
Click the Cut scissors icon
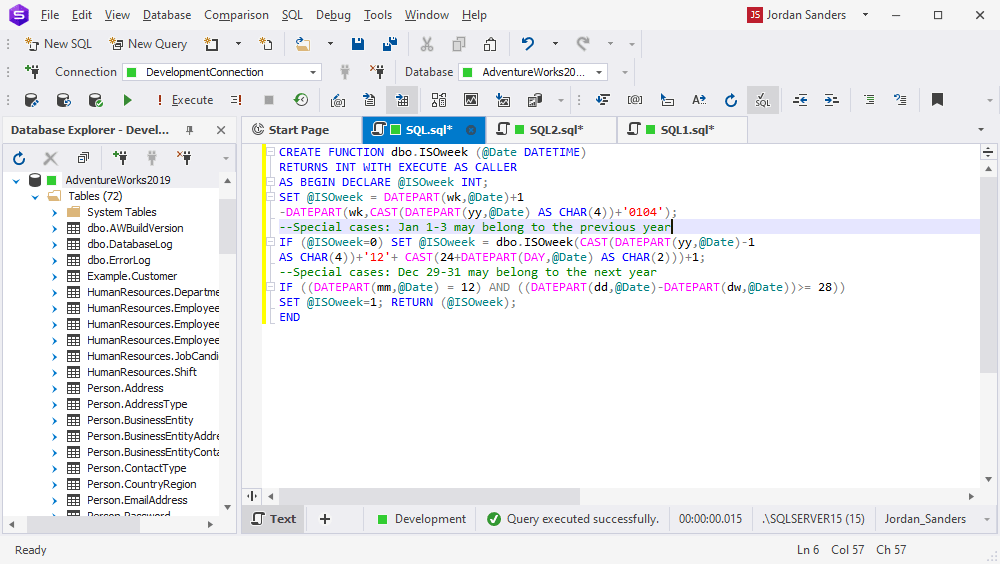tap(427, 43)
